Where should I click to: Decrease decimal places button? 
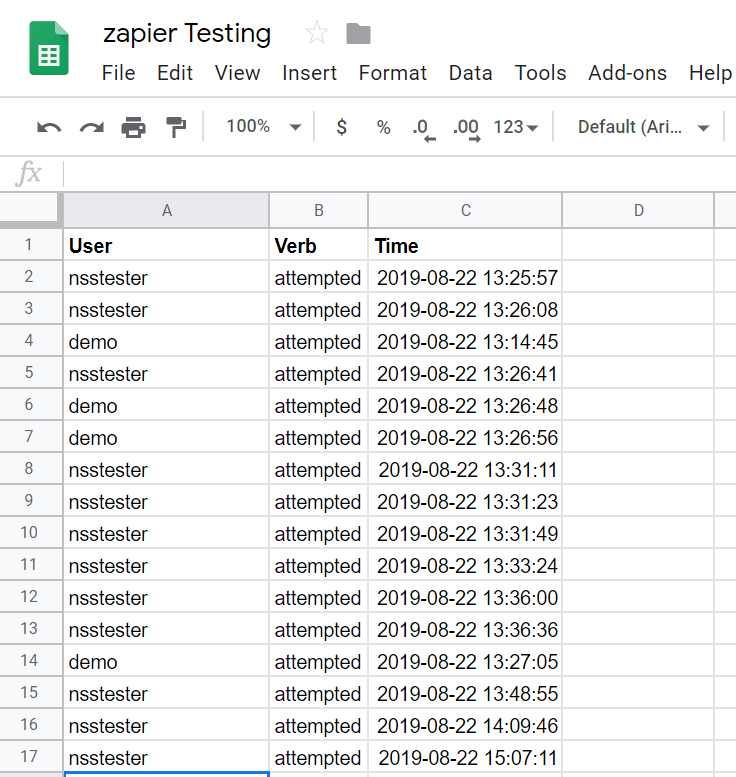click(x=424, y=129)
